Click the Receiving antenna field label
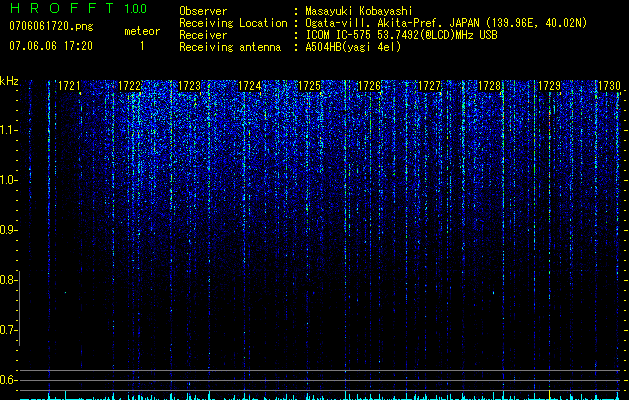The width and height of the screenshot is (629, 400). point(230,47)
